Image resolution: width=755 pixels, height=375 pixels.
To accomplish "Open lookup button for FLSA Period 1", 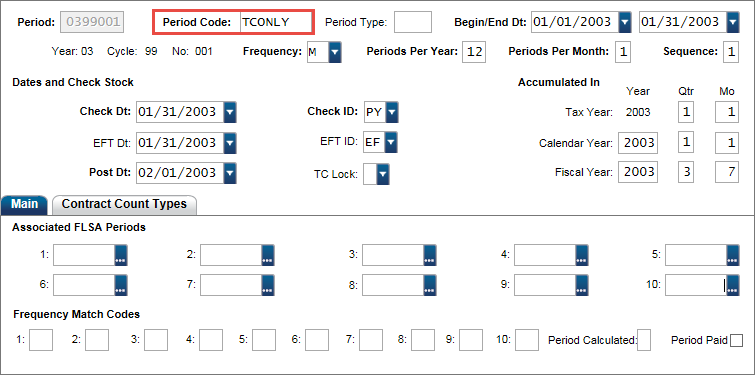I will [x=121, y=255].
